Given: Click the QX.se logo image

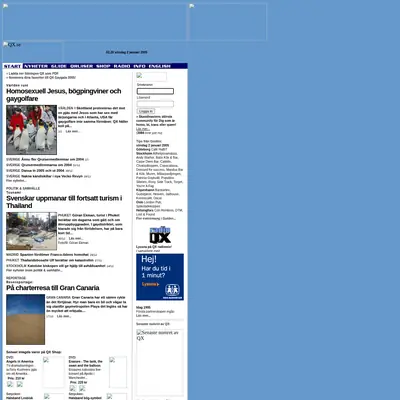Looking at the screenshot, I should pyautogui.click(x=12, y=45).
